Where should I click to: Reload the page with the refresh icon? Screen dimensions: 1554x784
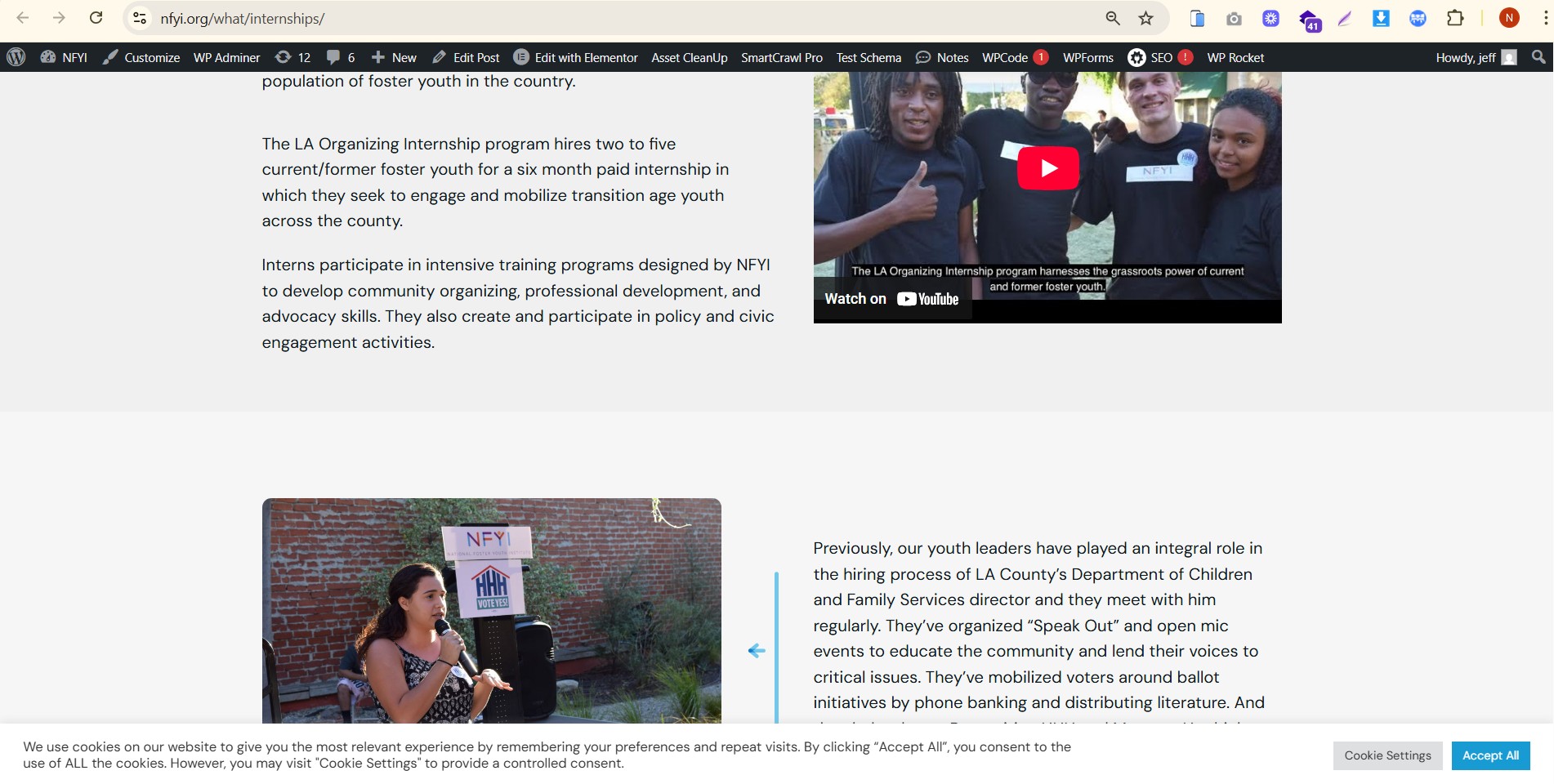(x=96, y=18)
